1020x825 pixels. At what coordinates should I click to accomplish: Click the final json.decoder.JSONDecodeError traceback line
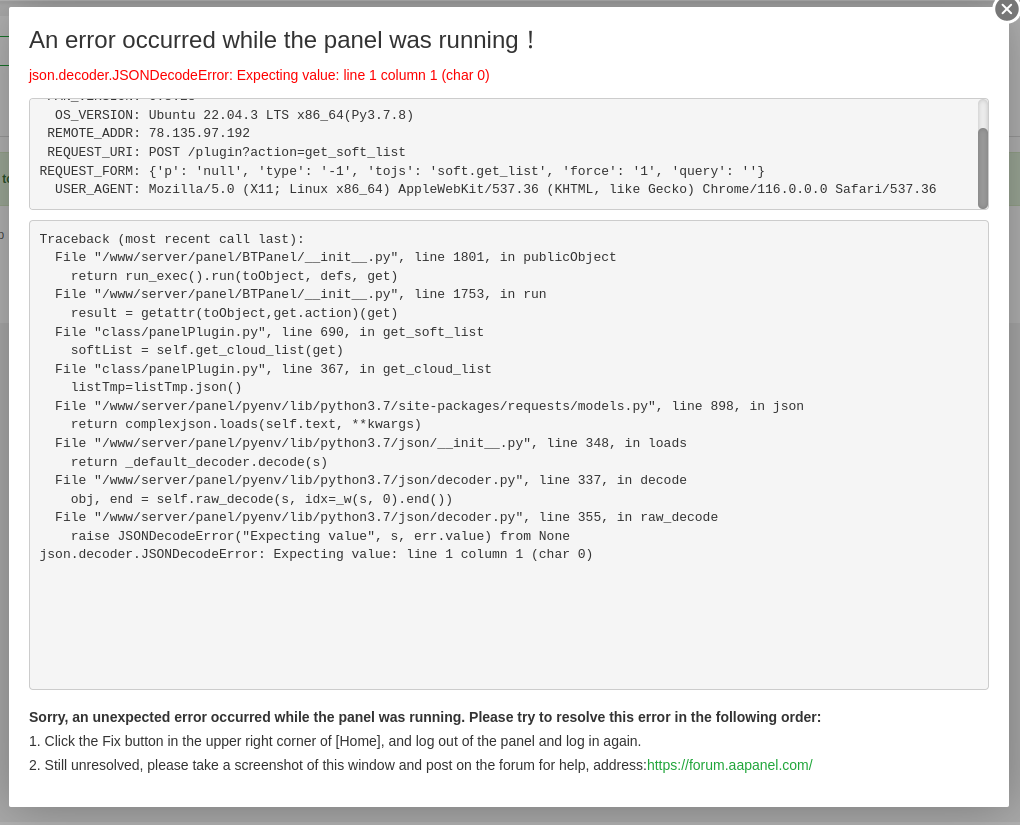(x=316, y=554)
